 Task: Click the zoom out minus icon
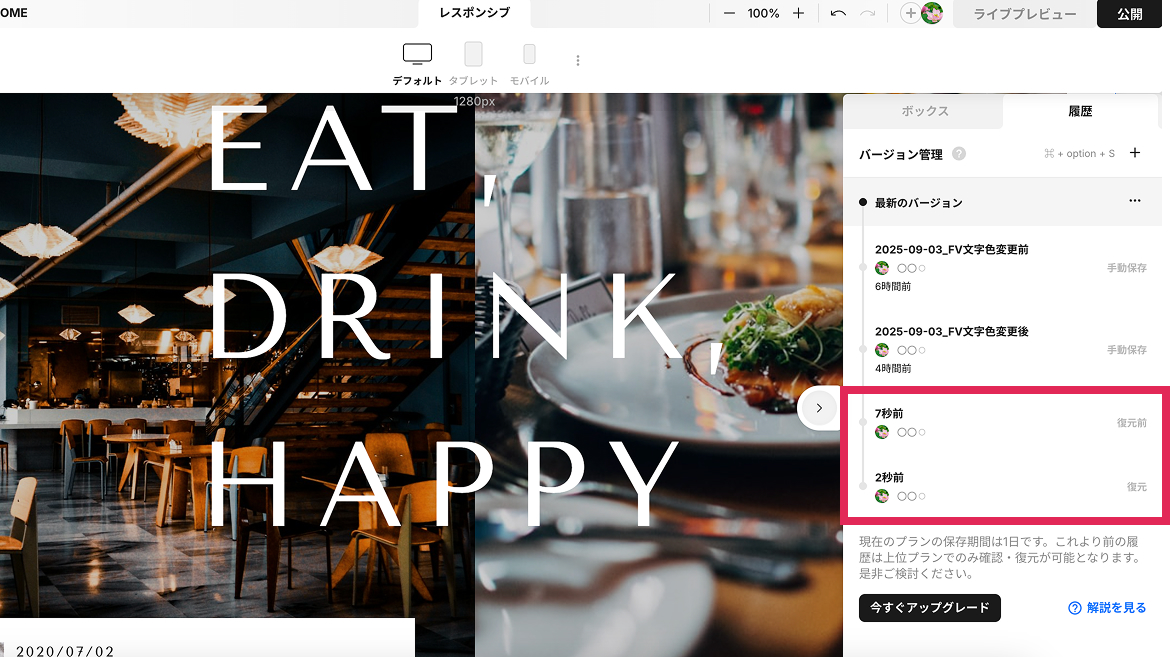pos(729,14)
